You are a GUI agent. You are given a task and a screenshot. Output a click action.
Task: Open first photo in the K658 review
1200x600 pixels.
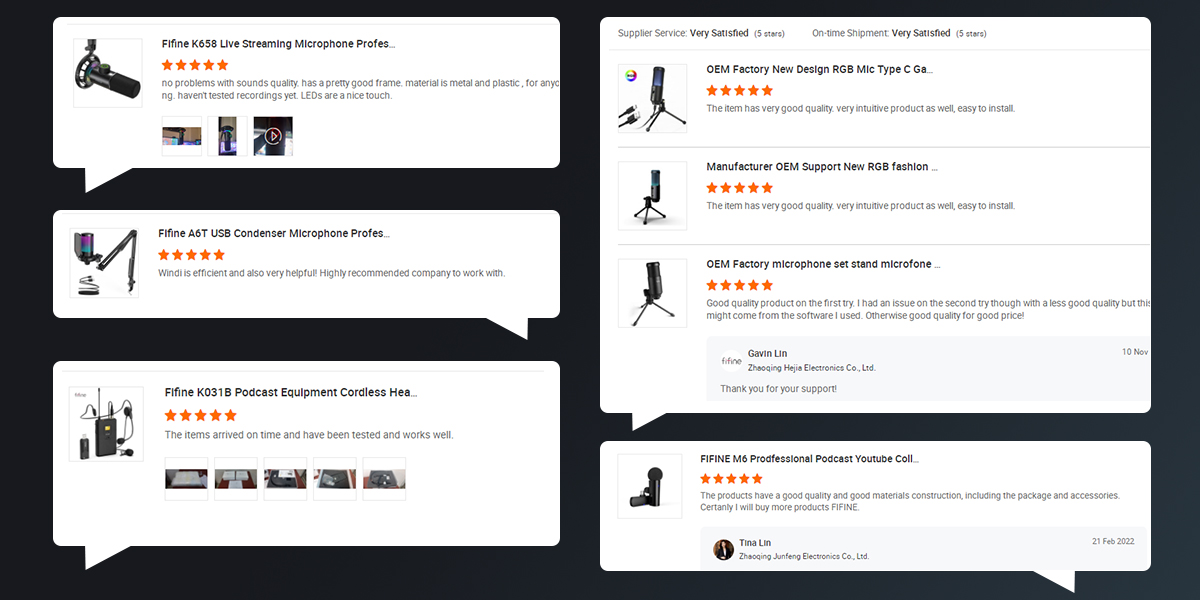(x=181, y=136)
